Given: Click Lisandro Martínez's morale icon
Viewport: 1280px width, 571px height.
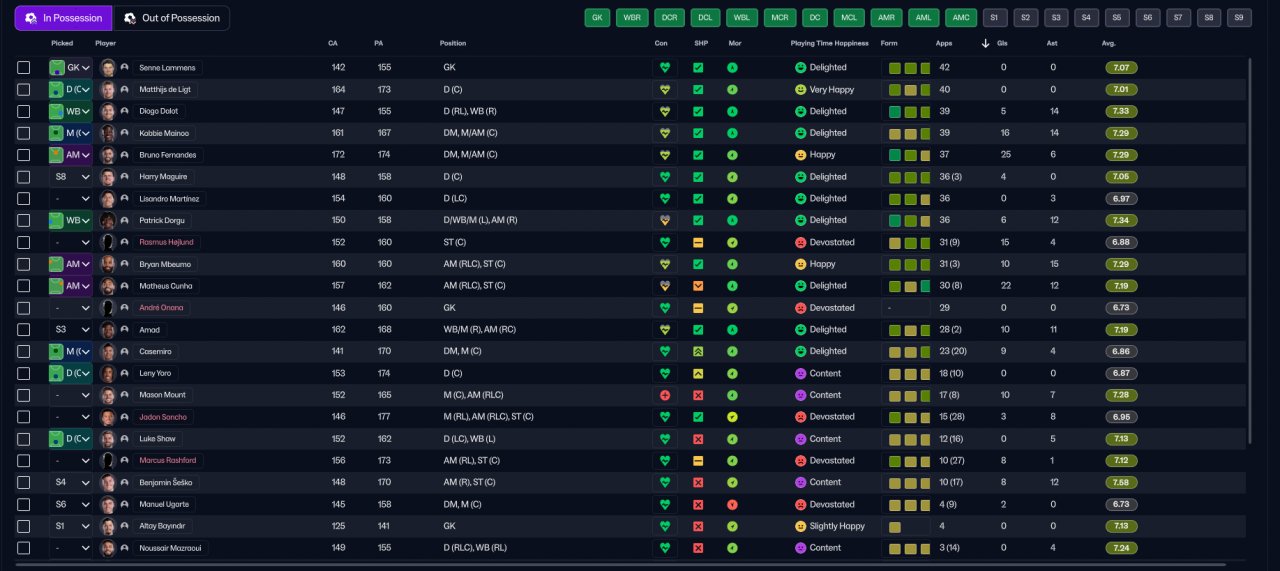Looking at the screenshot, I should (x=732, y=199).
